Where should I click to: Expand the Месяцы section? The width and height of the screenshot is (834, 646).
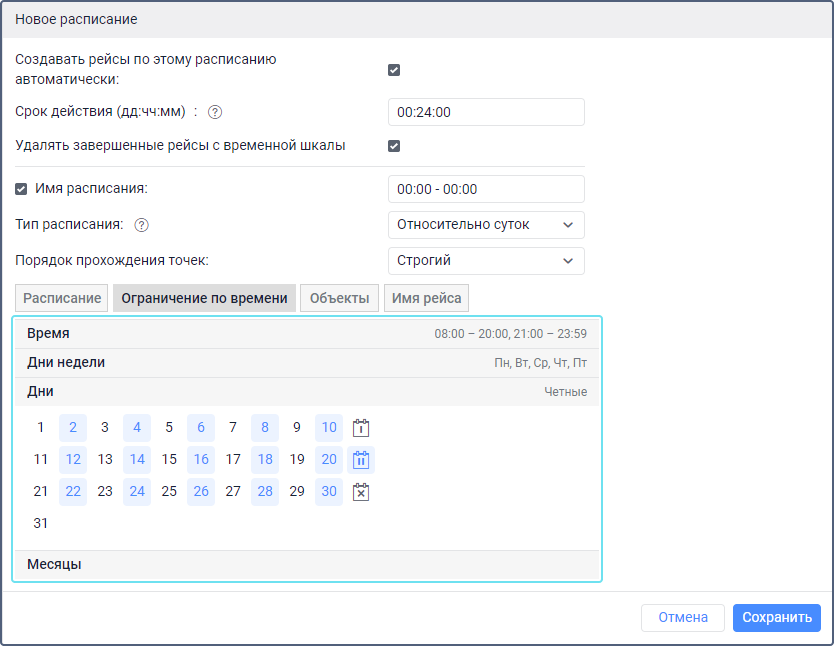pyautogui.click(x=306, y=565)
